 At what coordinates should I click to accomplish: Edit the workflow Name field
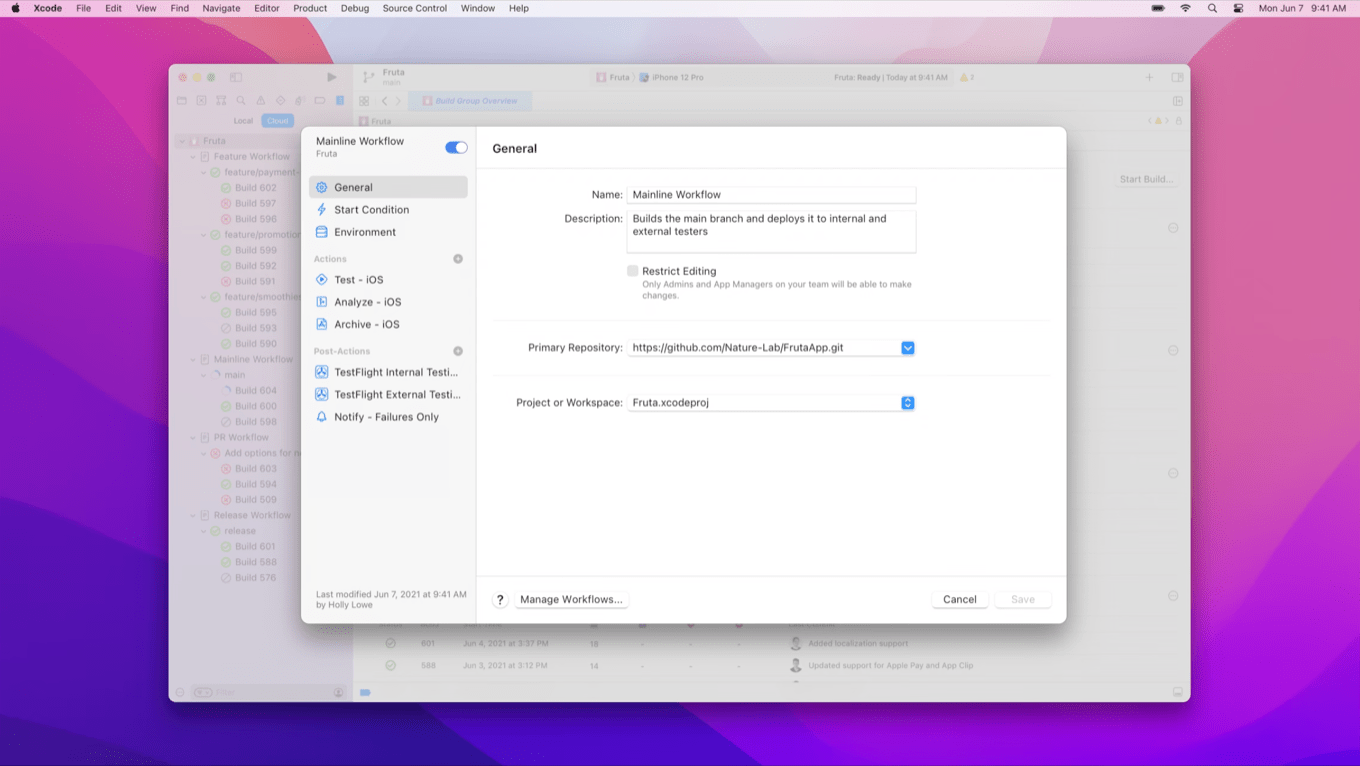point(771,195)
